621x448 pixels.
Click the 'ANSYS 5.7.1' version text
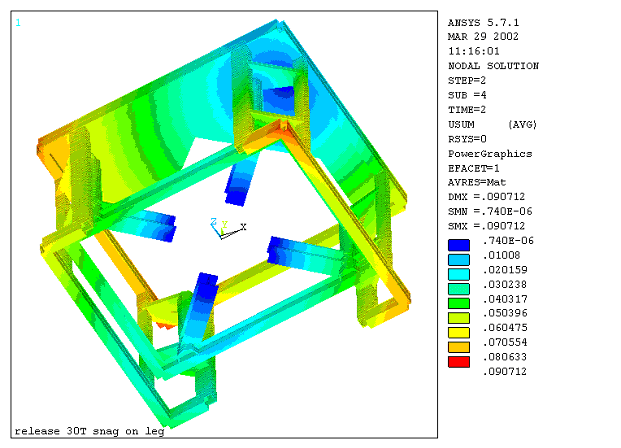point(483,23)
